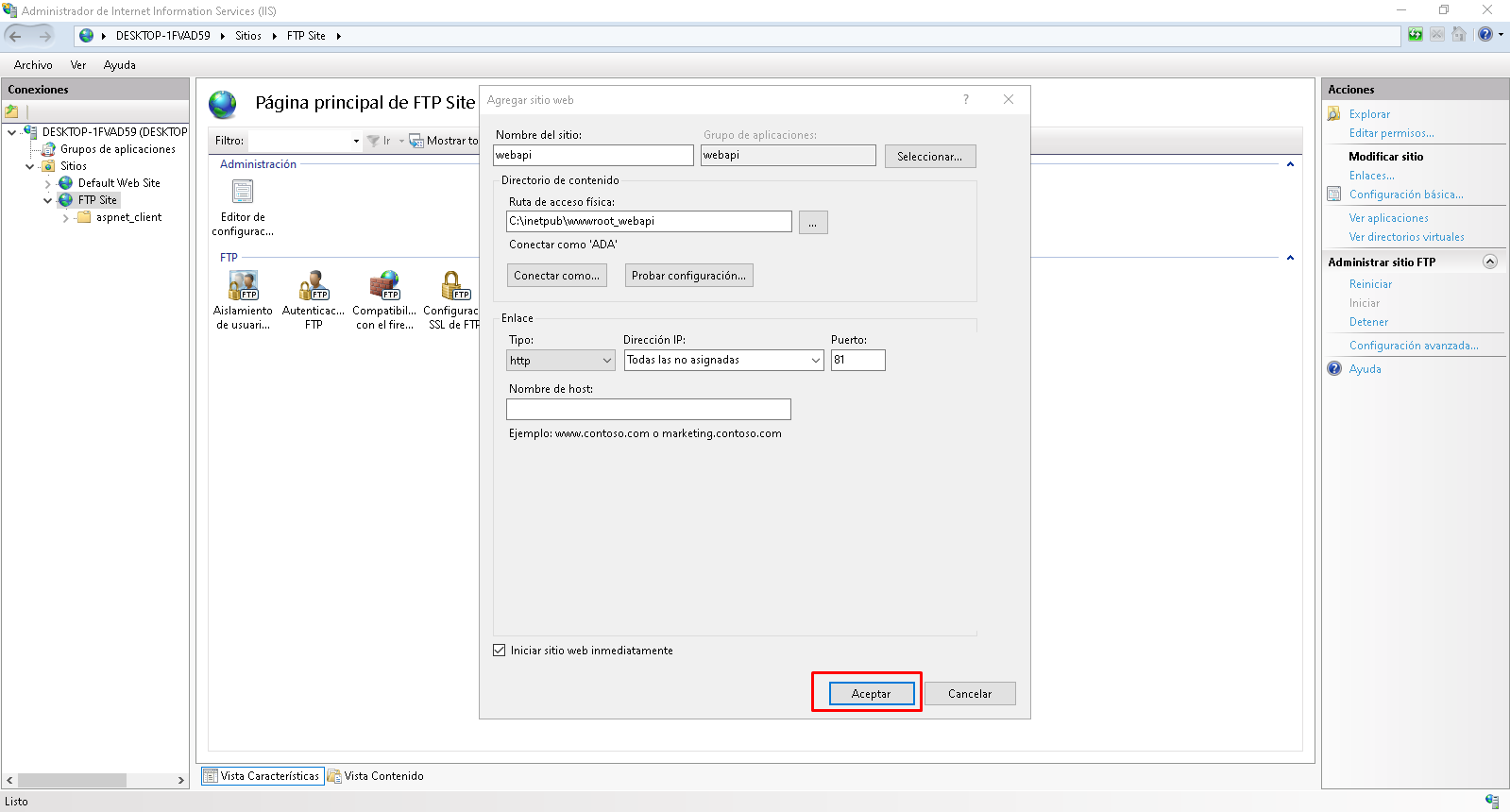
Task: Collapse the Administrar sitio FTP section
Action: point(1490,262)
